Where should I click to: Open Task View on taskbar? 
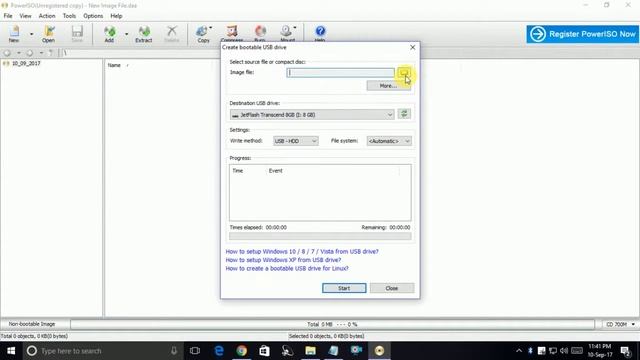pos(195,351)
